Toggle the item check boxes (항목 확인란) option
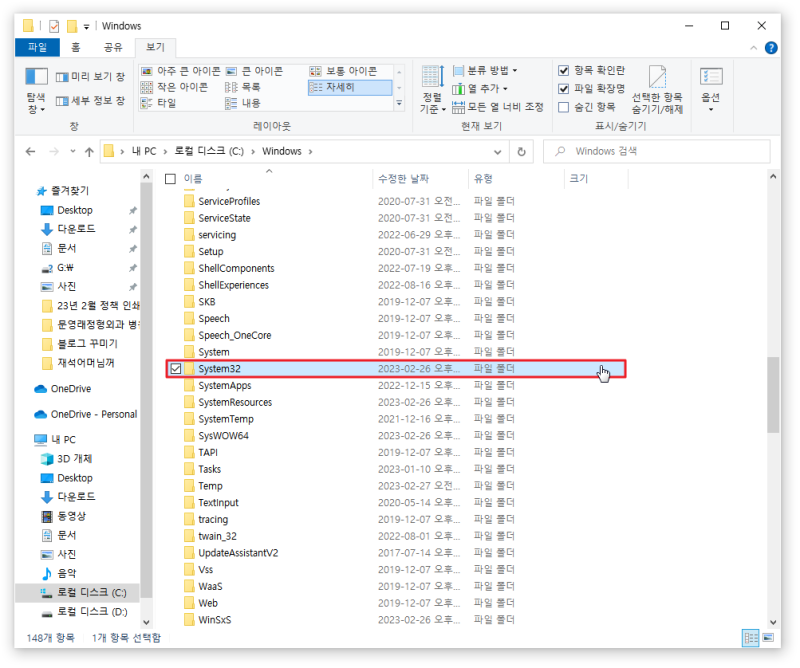This screenshot has height=668, width=800. tap(564, 70)
